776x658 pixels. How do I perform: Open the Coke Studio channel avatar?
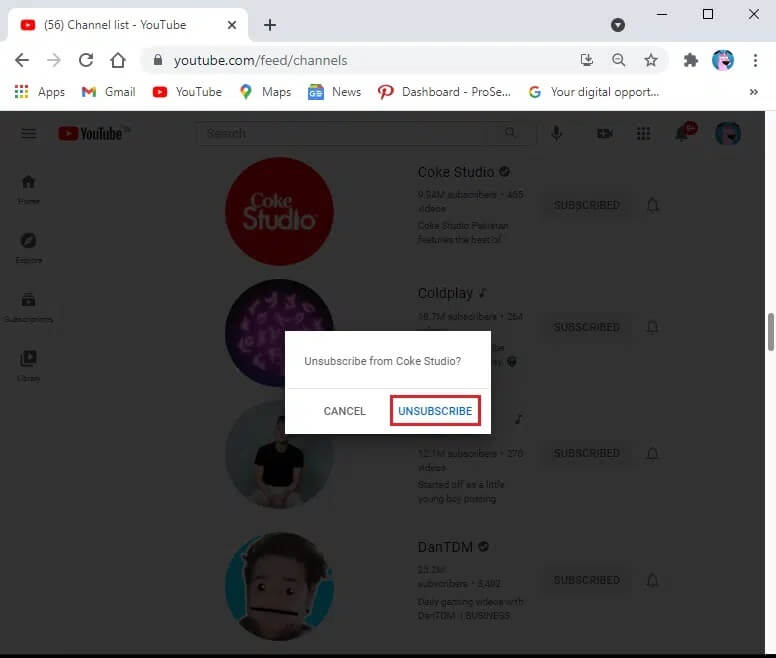click(x=279, y=212)
